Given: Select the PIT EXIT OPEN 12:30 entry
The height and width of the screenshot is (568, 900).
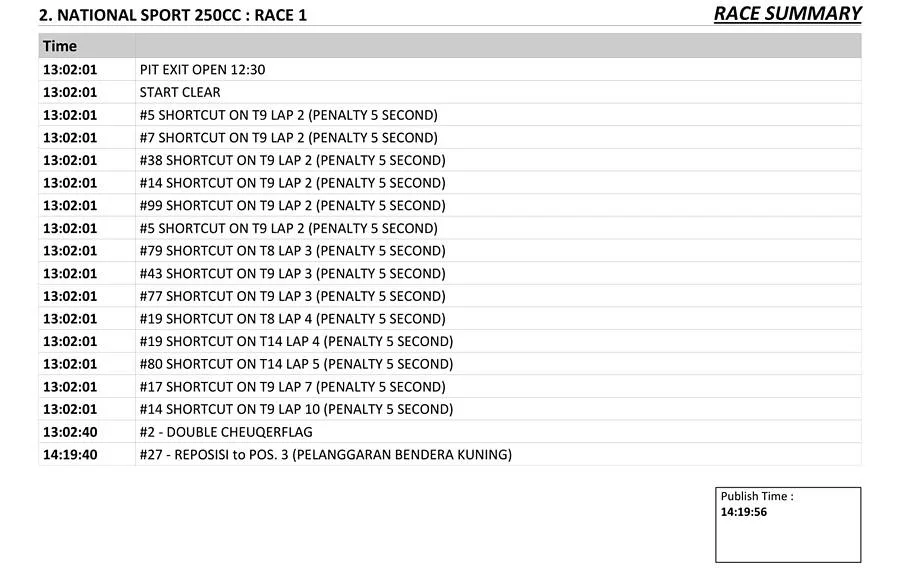Looking at the screenshot, I should click(x=202, y=70).
